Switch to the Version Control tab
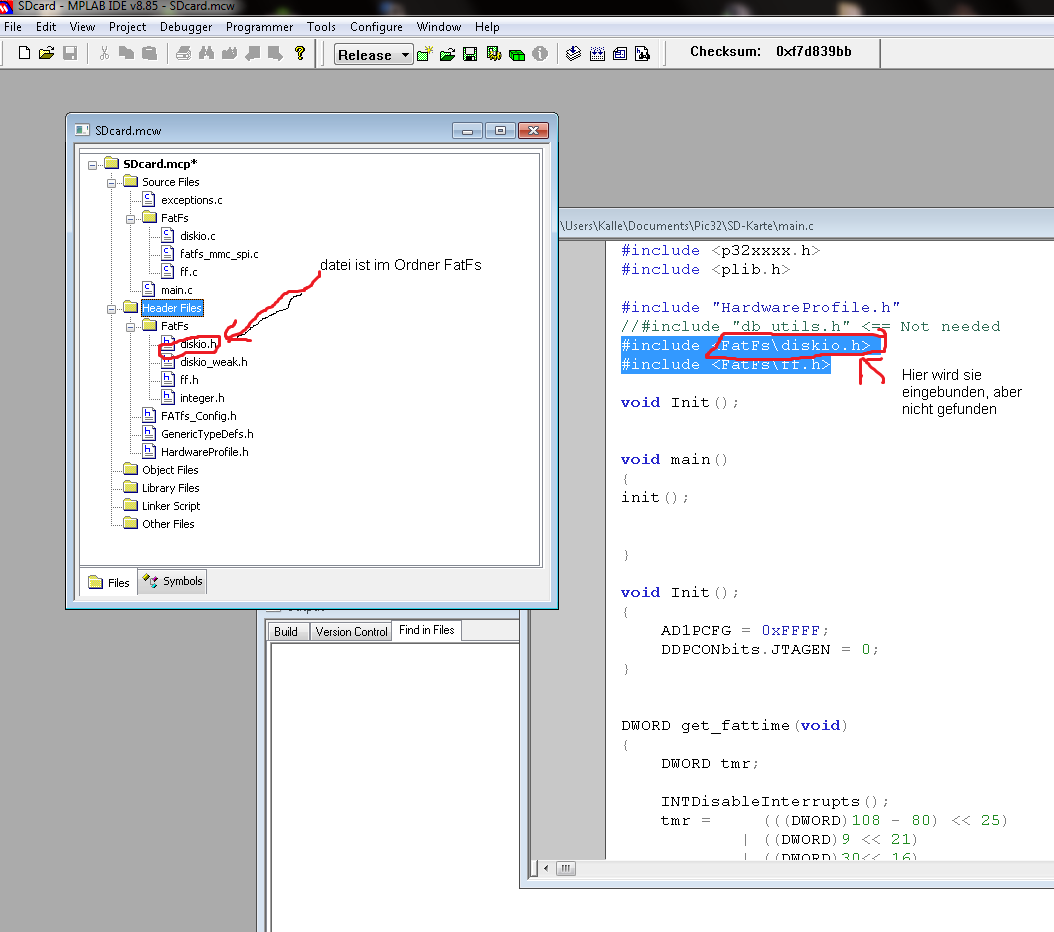 tap(351, 631)
